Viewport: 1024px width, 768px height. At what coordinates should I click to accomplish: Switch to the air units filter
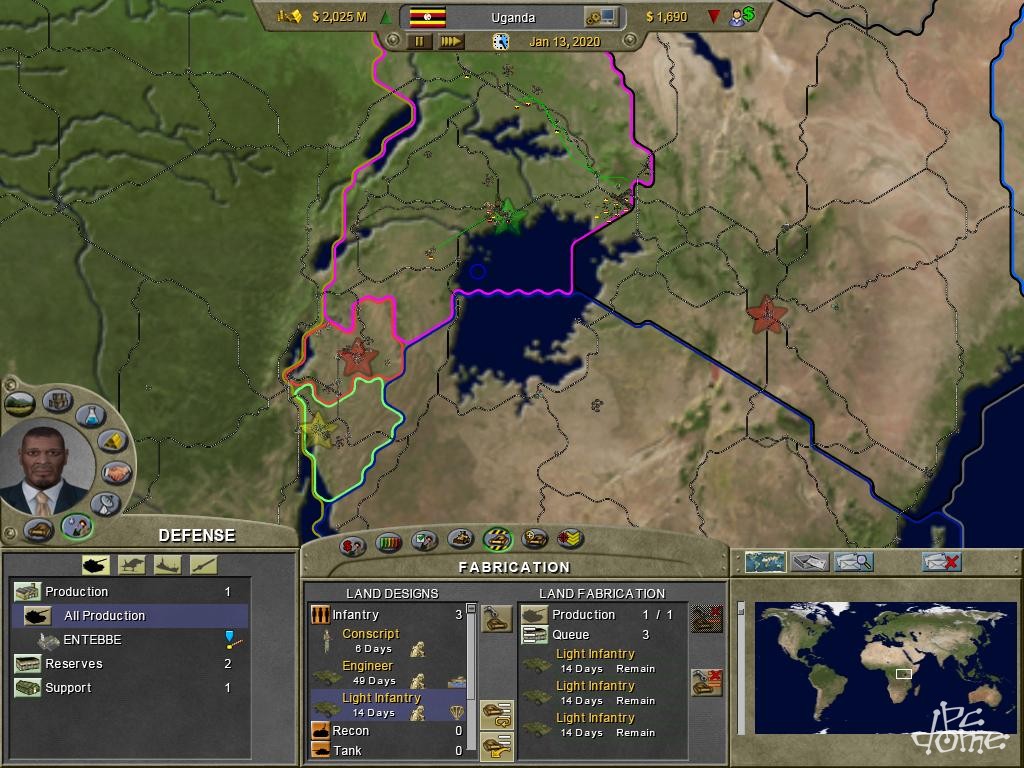point(131,566)
